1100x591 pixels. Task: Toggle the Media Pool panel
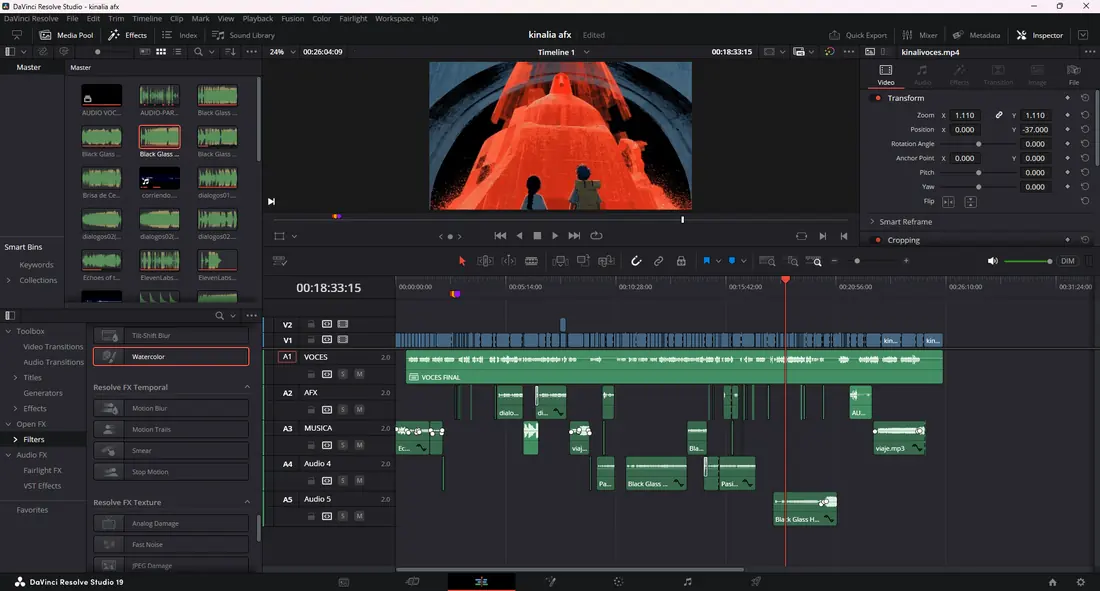tap(67, 35)
